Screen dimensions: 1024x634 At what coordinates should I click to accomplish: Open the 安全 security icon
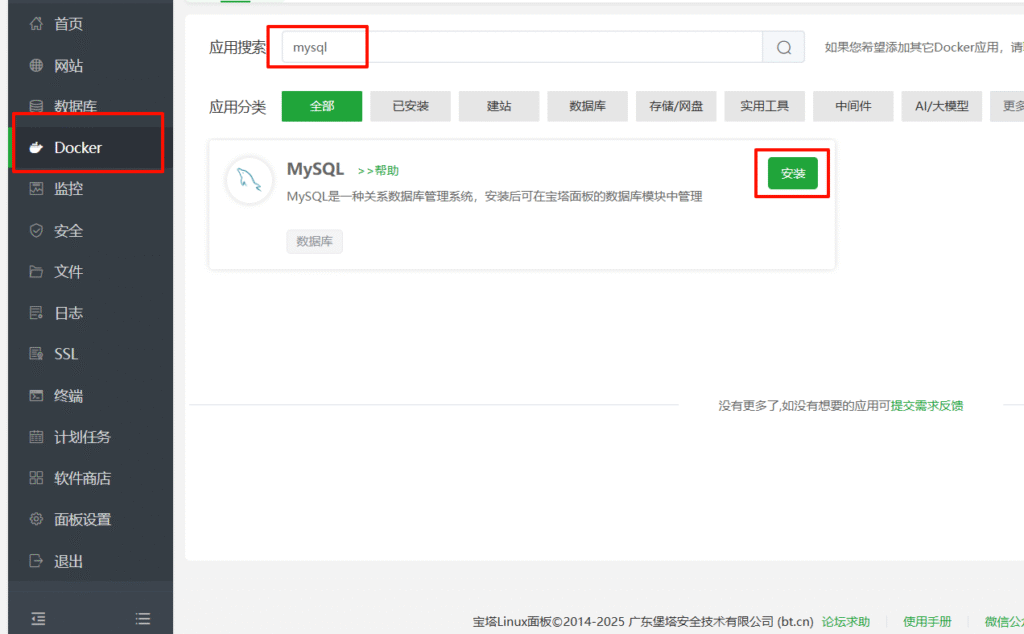coord(37,229)
